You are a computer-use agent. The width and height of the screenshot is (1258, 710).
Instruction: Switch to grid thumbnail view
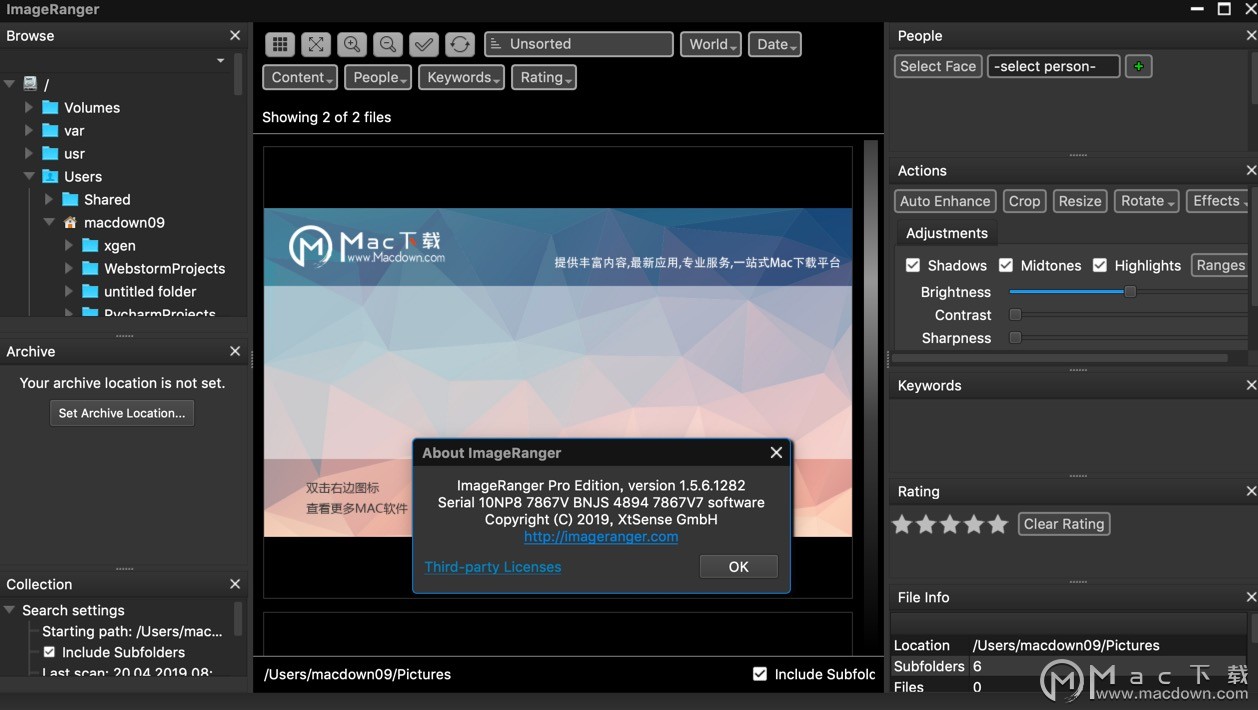click(280, 44)
